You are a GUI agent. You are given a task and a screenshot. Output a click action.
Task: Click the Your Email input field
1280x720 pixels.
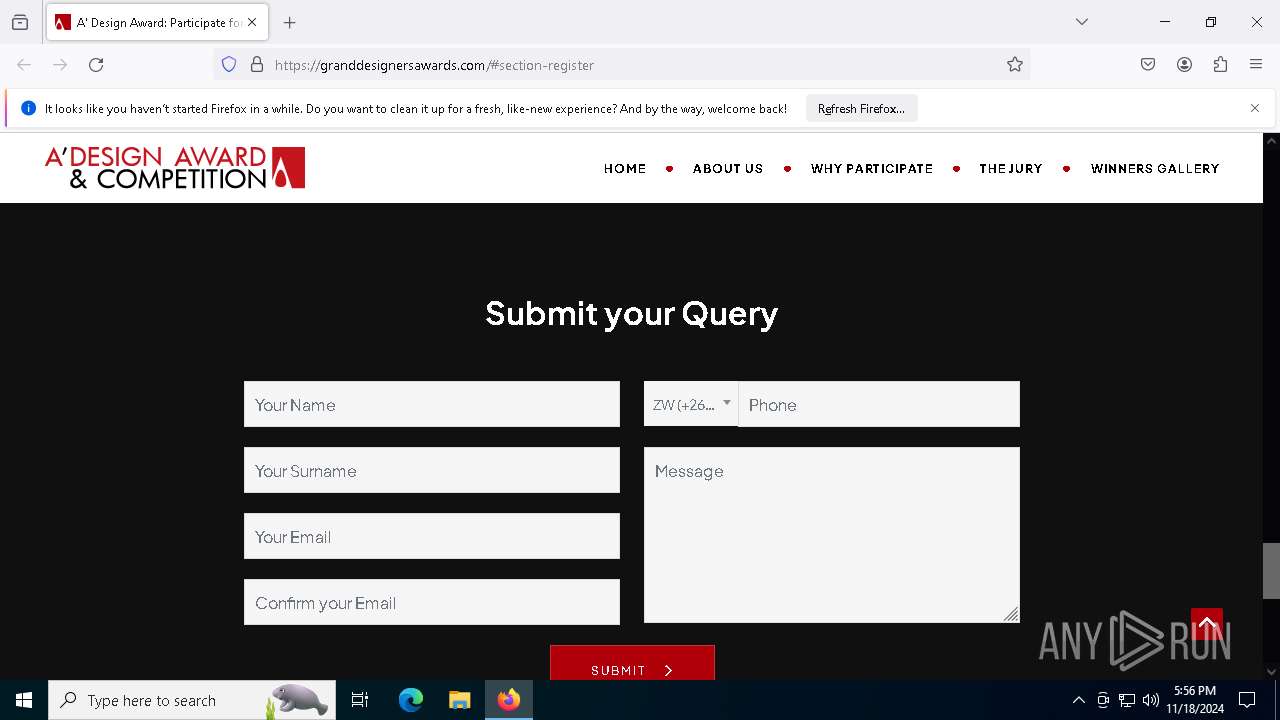point(432,536)
